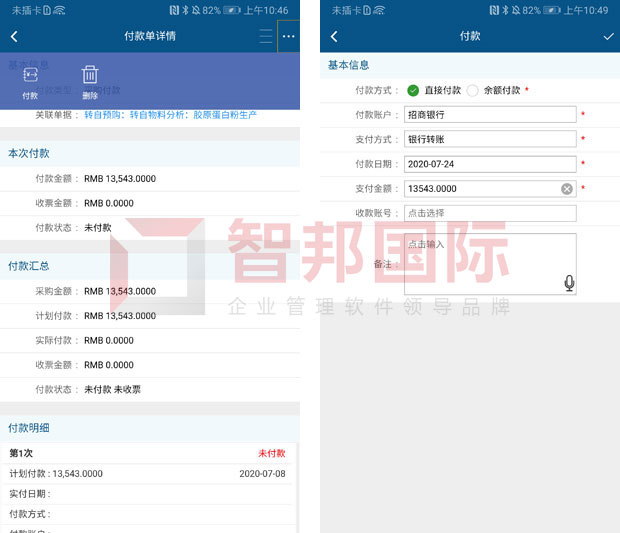Screen dimensions: 620x533
Task: Confirm payment with the checkmark icon
Action: pos(608,36)
